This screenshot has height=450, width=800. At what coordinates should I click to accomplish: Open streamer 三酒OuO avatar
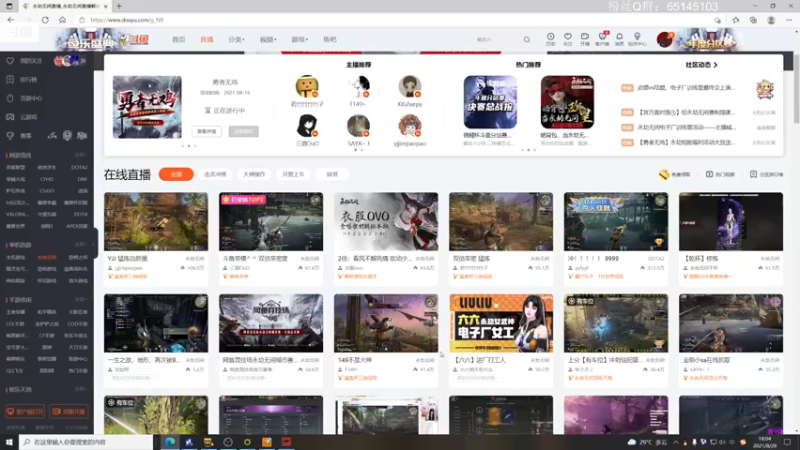pyautogui.click(x=307, y=126)
